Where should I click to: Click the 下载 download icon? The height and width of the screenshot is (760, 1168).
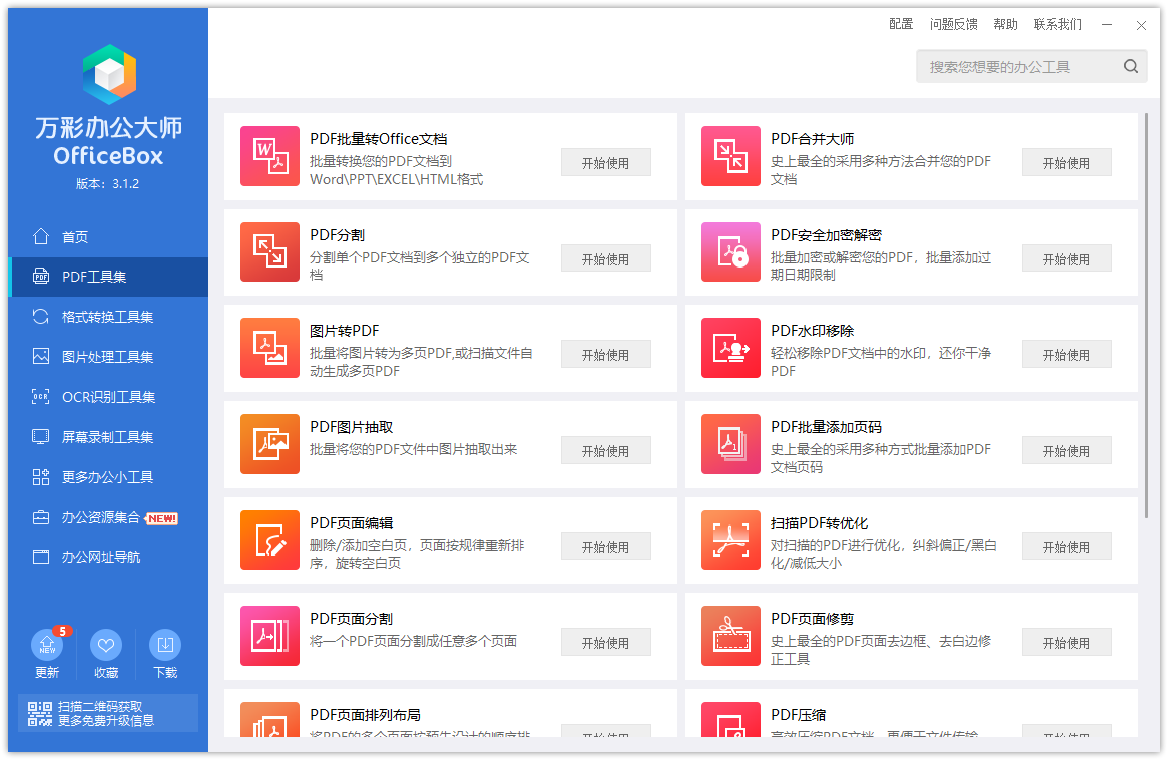tap(165, 645)
